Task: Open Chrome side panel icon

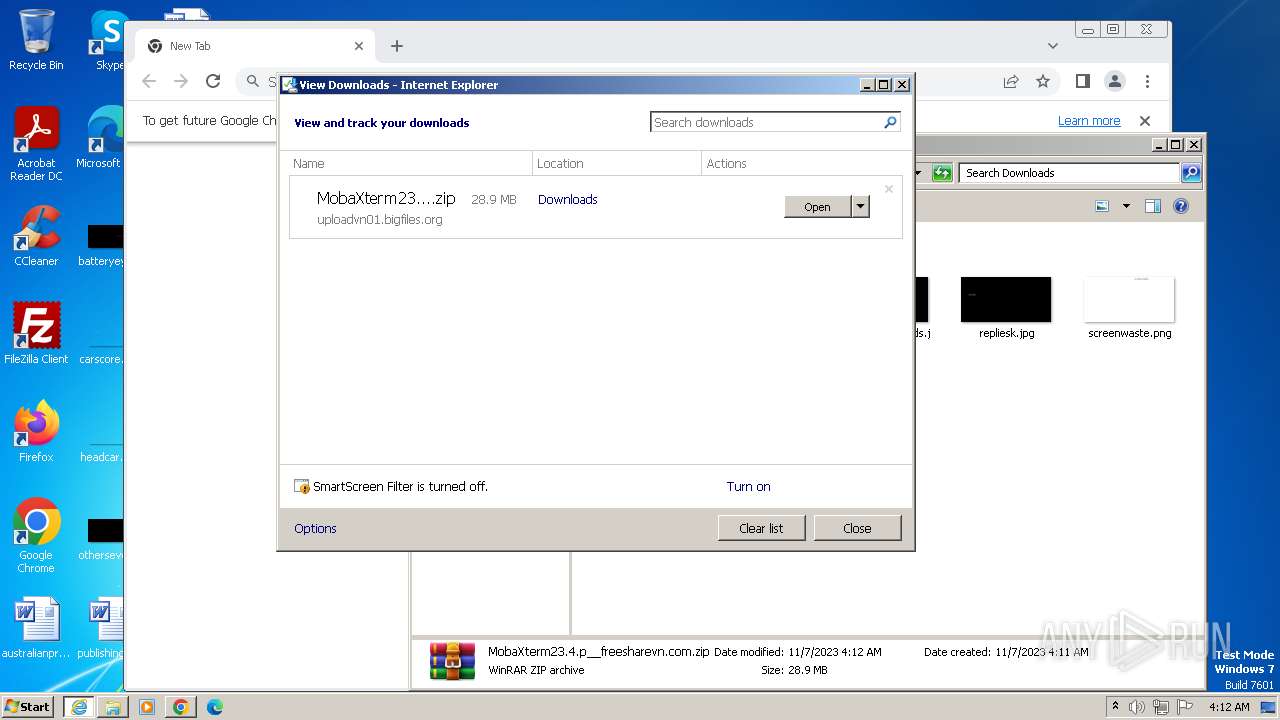Action: [1082, 81]
